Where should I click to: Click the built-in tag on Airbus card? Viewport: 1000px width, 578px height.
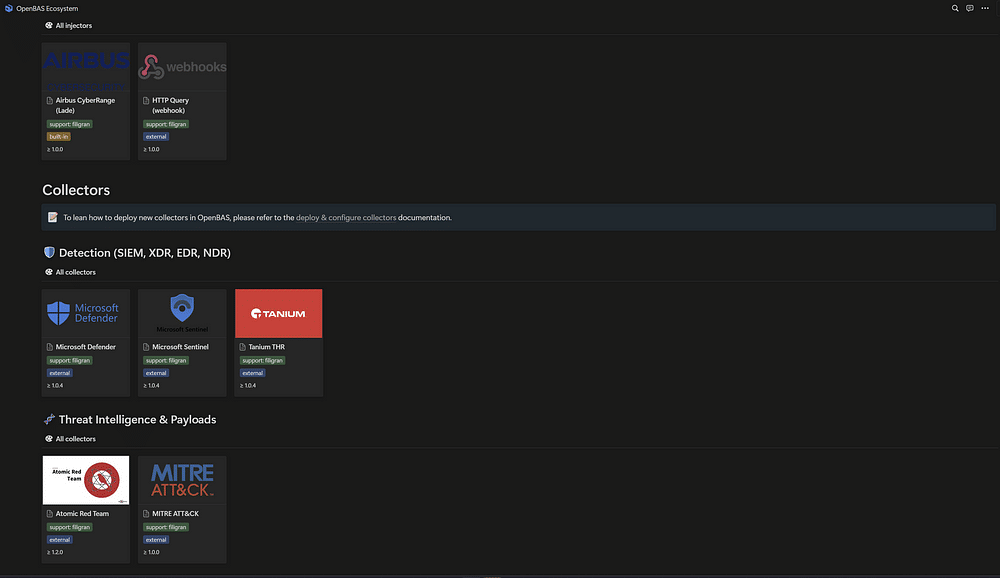click(x=58, y=137)
